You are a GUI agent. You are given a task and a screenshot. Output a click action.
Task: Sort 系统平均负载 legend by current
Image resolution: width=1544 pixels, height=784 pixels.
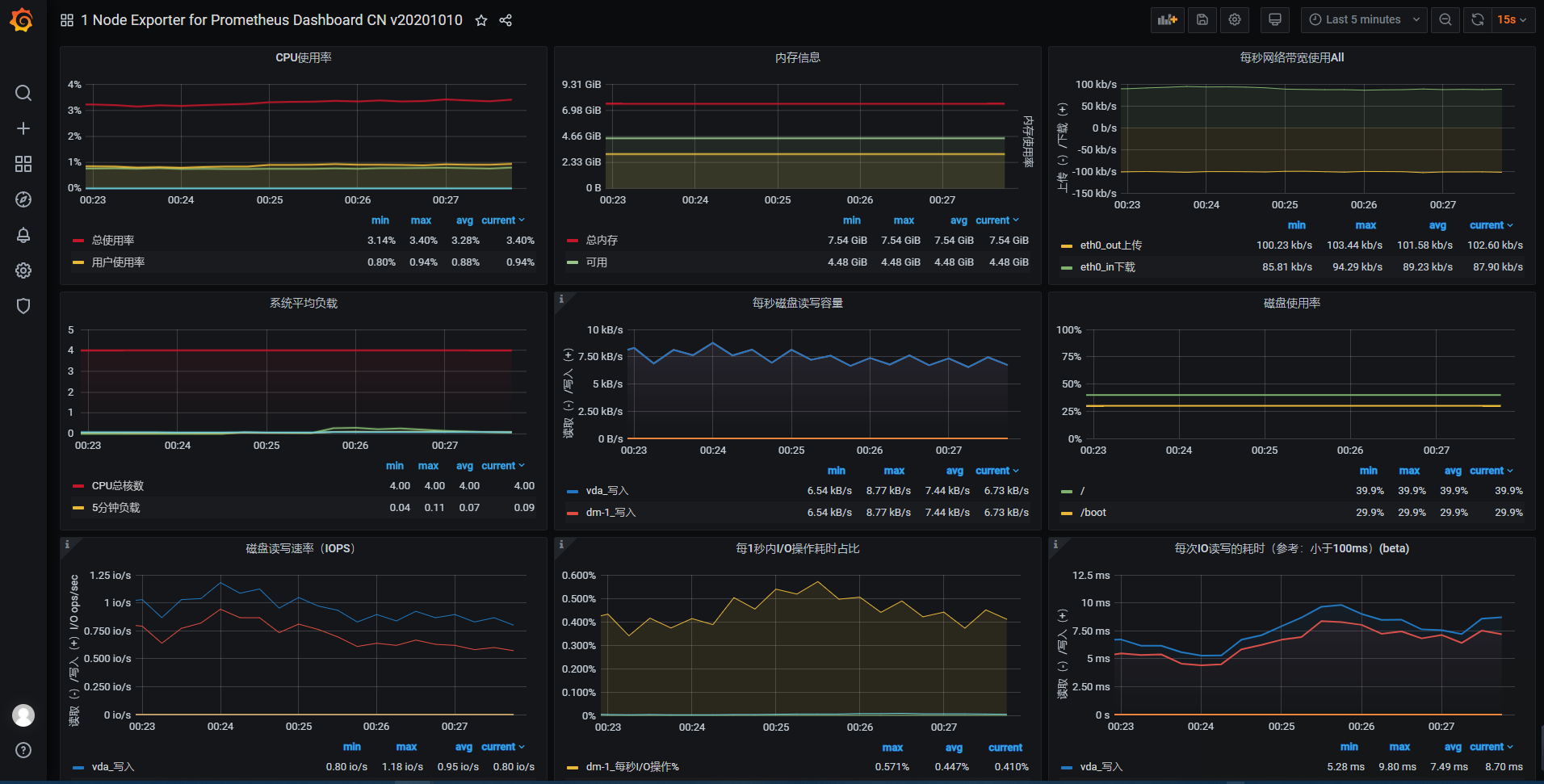click(x=503, y=466)
